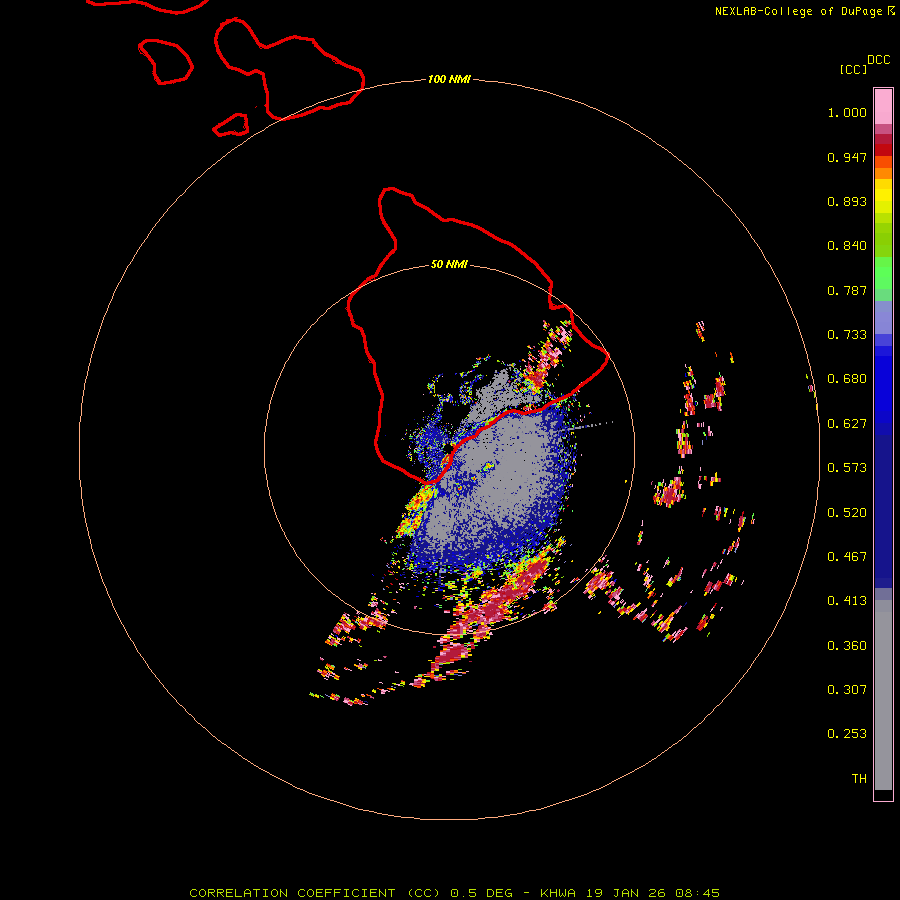Image resolution: width=900 pixels, height=900 pixels.
Task: Select the 0.840 legend value
Action: [847, 246]
